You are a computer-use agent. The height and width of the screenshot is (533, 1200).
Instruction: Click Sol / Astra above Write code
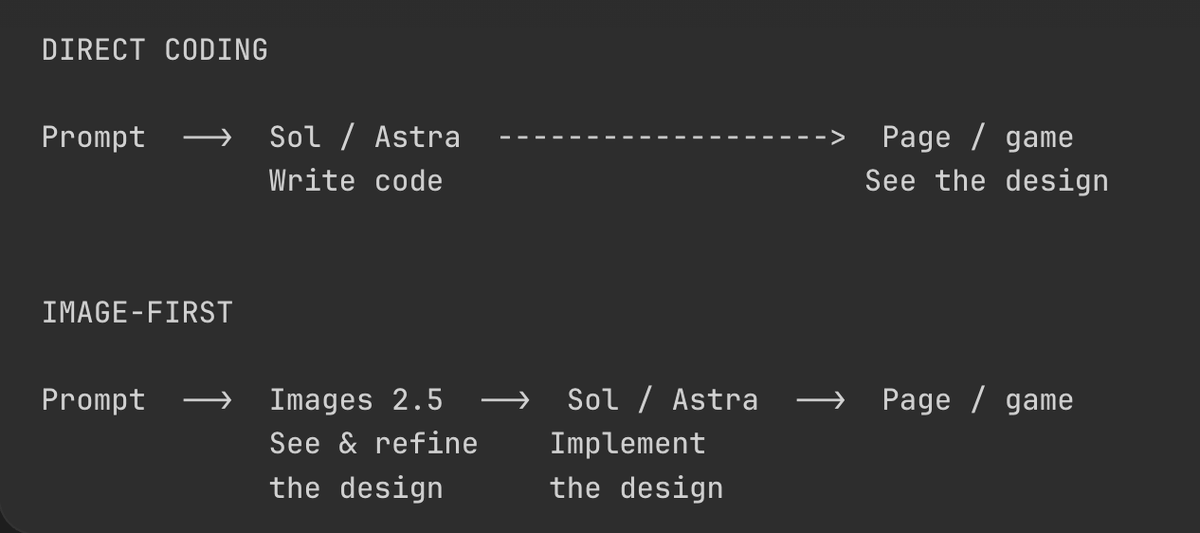click(x=365, y=137)
